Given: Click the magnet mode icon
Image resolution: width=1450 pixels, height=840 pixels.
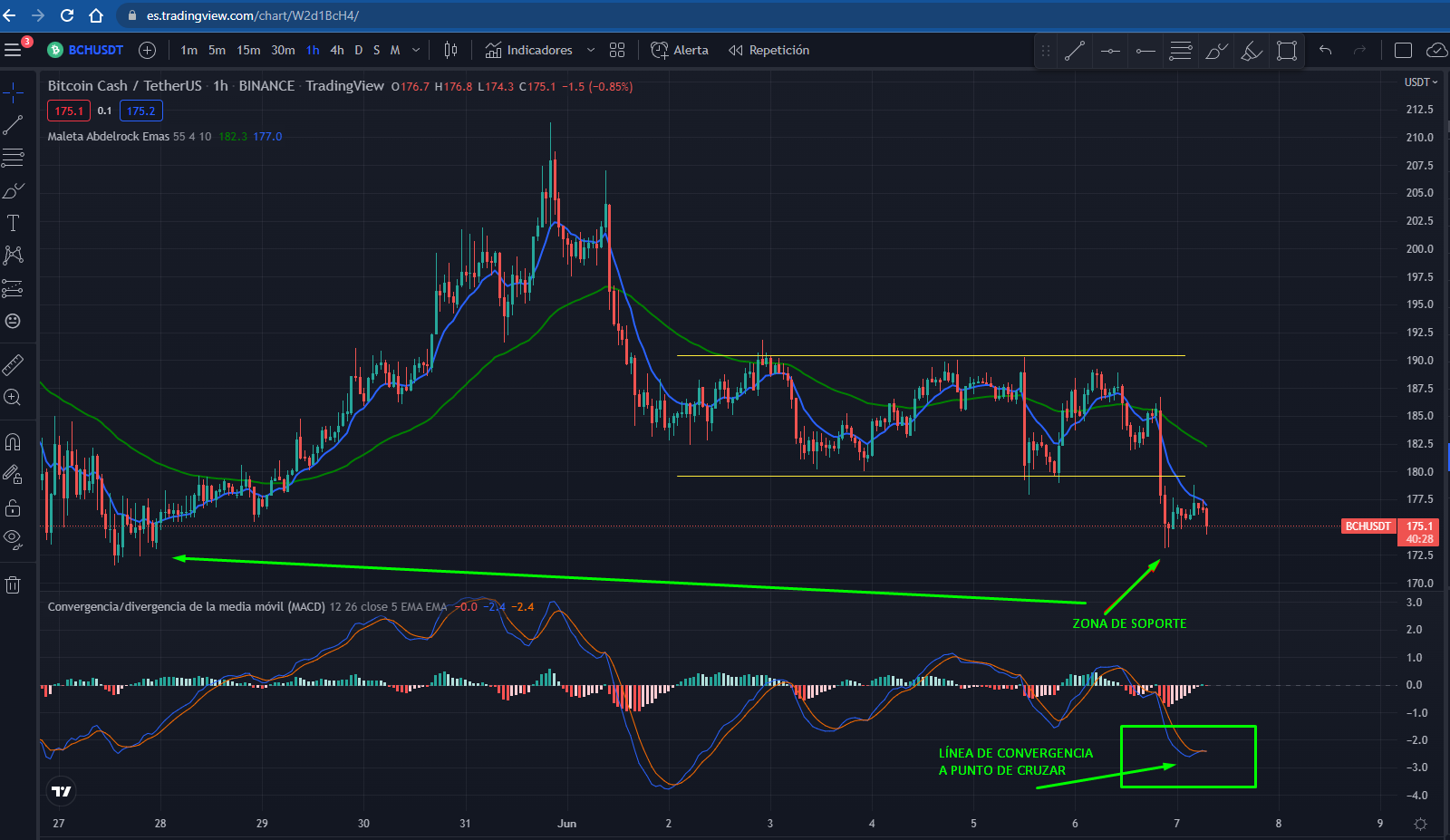Looking at the screenshot, I should pyautogui.click(x=13, y=442).
